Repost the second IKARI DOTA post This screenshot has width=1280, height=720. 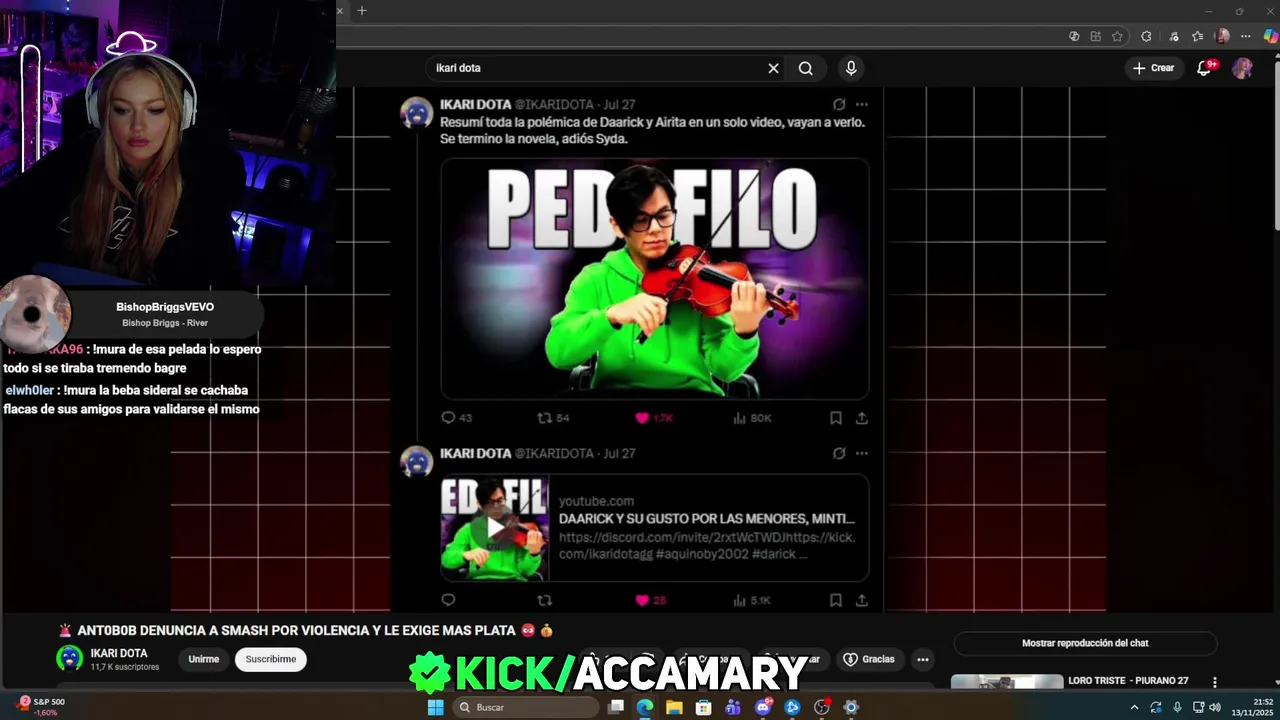[544, 600]
